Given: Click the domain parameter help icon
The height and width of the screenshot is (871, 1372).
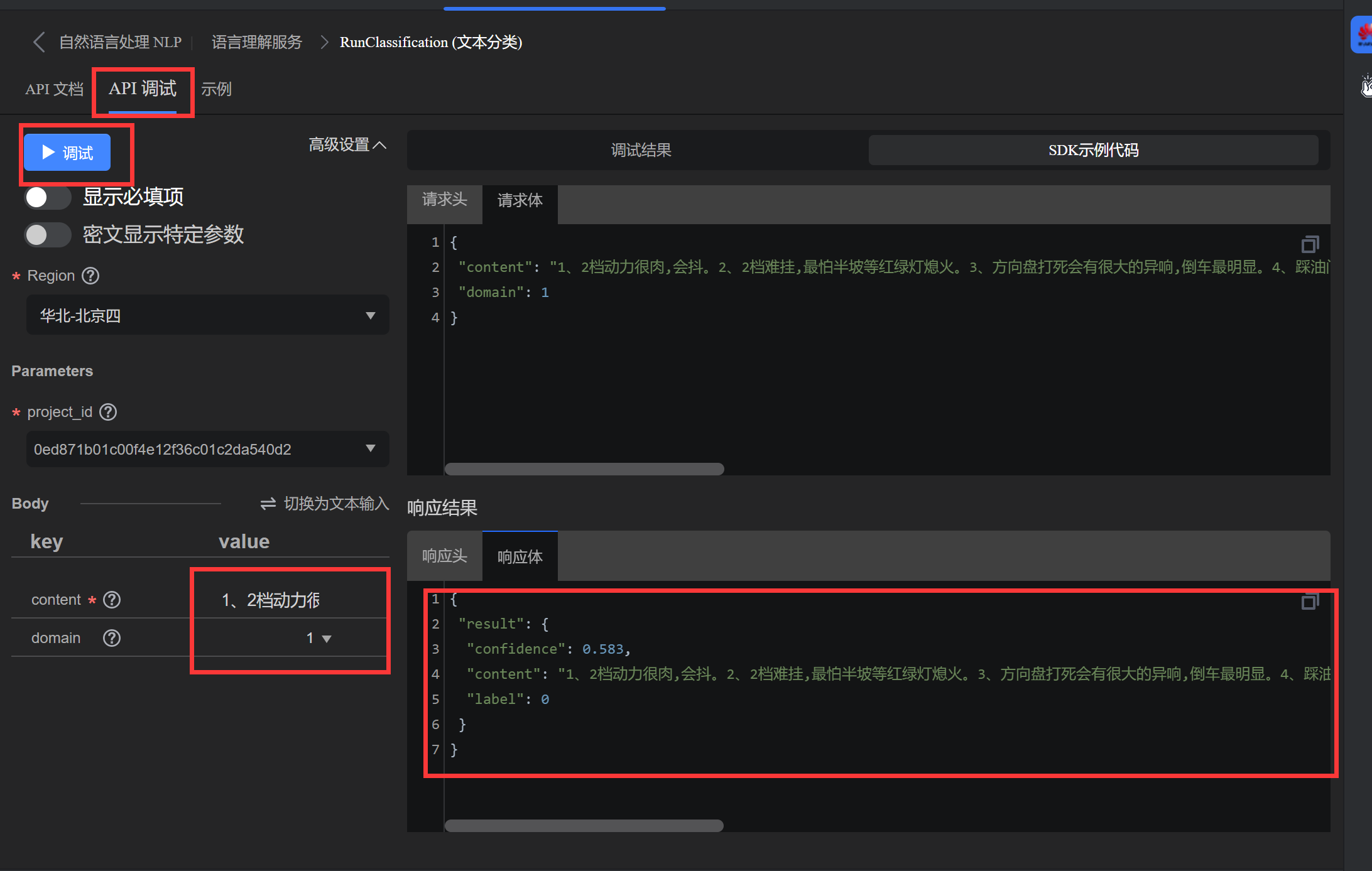Looking at the screenshot, I should pyautogui.click(x=112, y=638).
